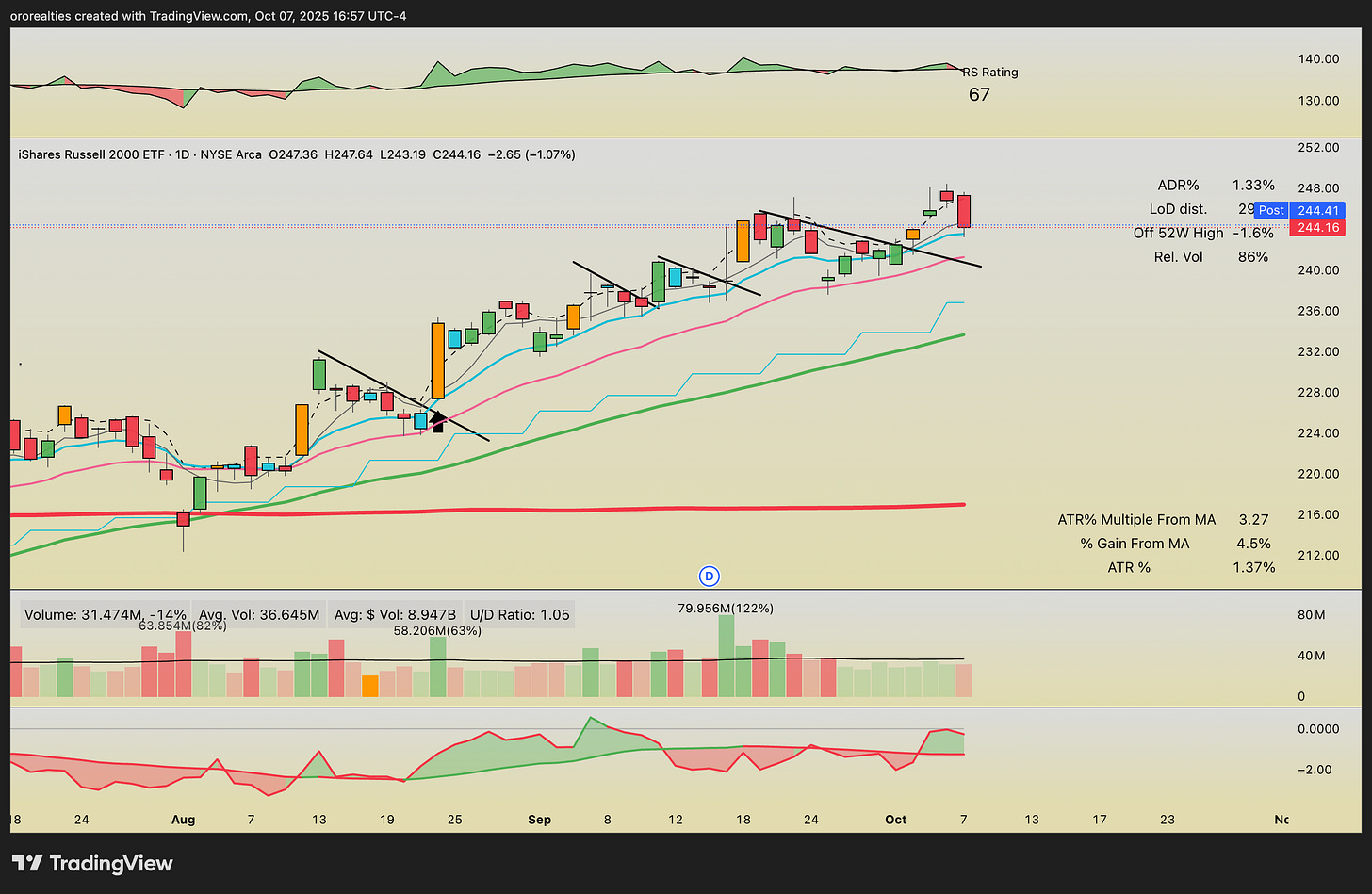The height and width of the screenshot is (894, 1372).
Task: Click the 25 date on time axis
Action: [x=455, y=820]
